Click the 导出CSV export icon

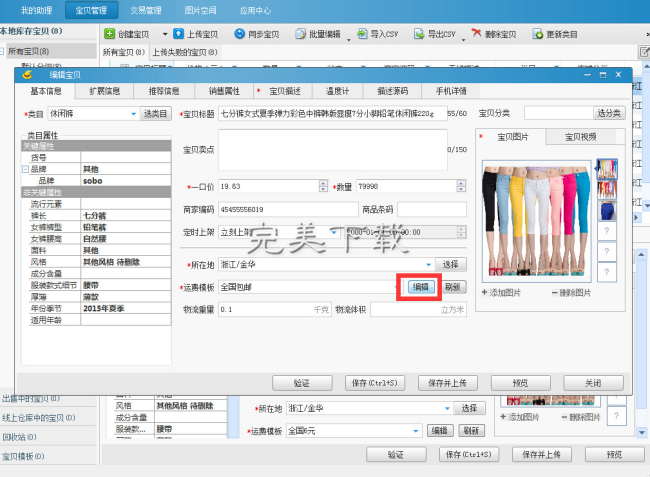pyautogui.click(x=419, y=34)
